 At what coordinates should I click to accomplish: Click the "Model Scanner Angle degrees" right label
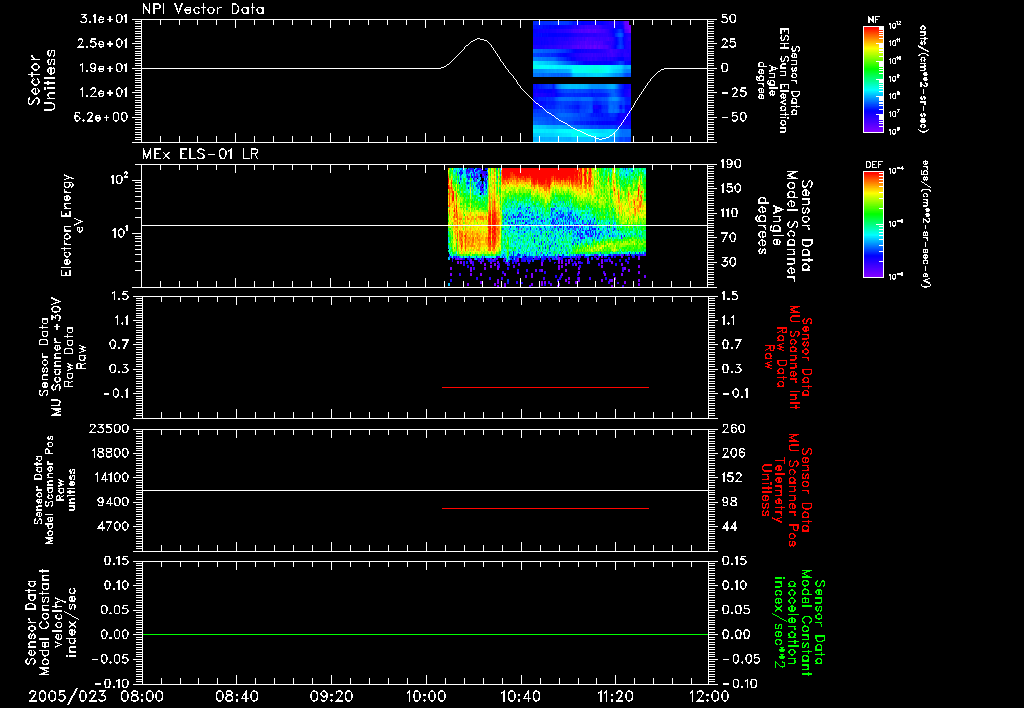coord(784,226)
